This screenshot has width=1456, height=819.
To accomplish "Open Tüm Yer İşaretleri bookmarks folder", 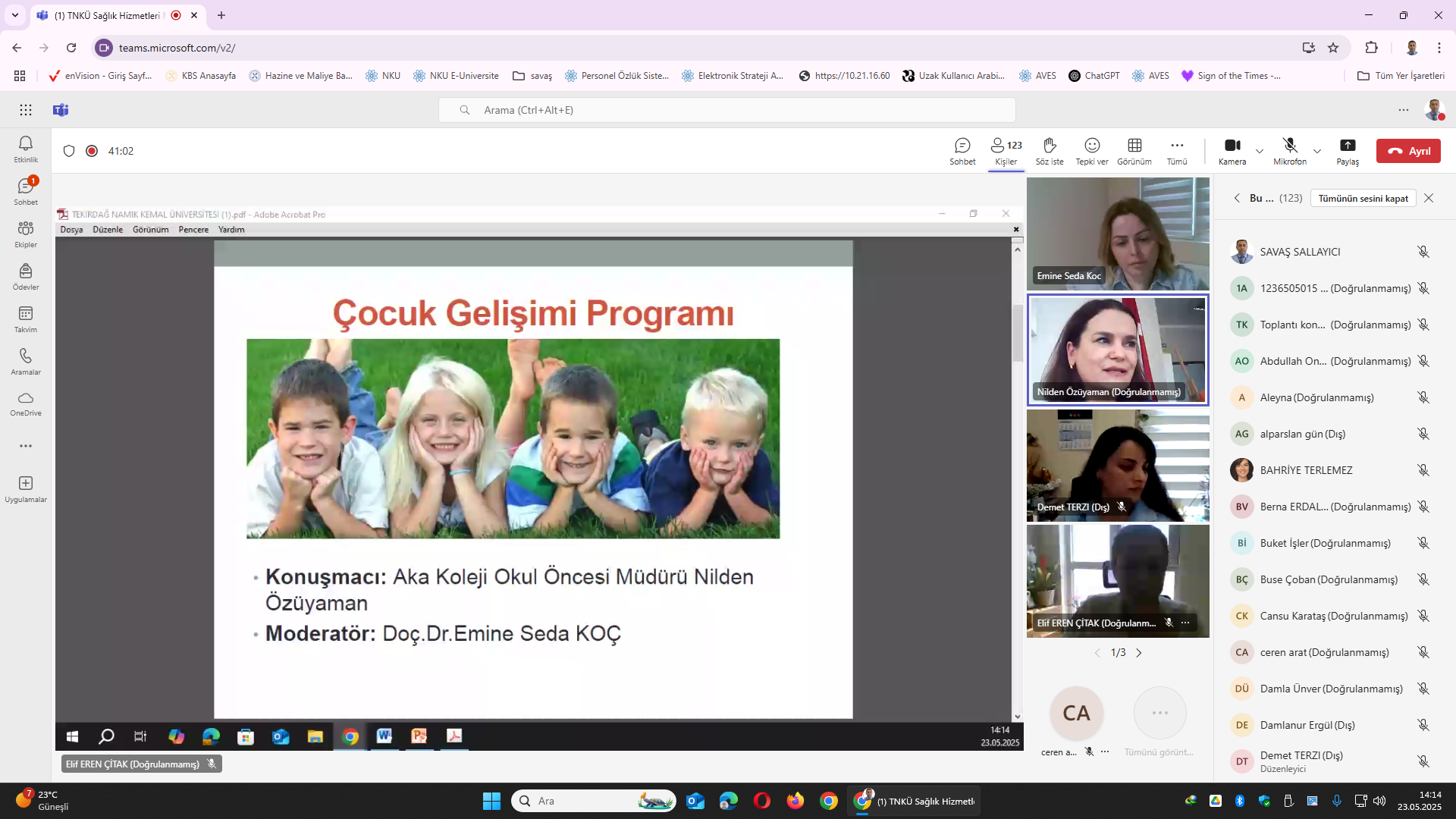I will (1401, 76).
